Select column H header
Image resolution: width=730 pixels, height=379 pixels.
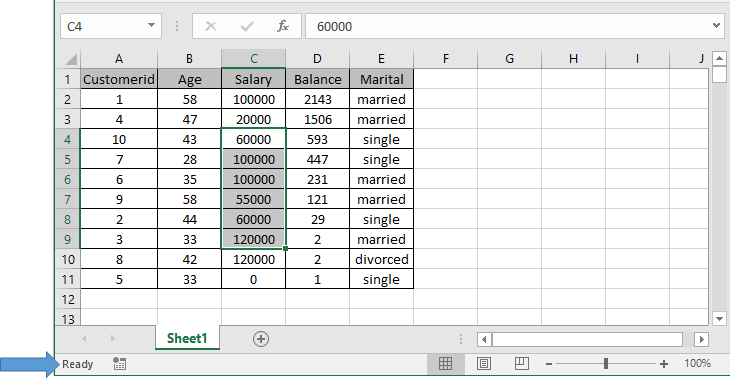pyautogui.click(x=573, y=59)
